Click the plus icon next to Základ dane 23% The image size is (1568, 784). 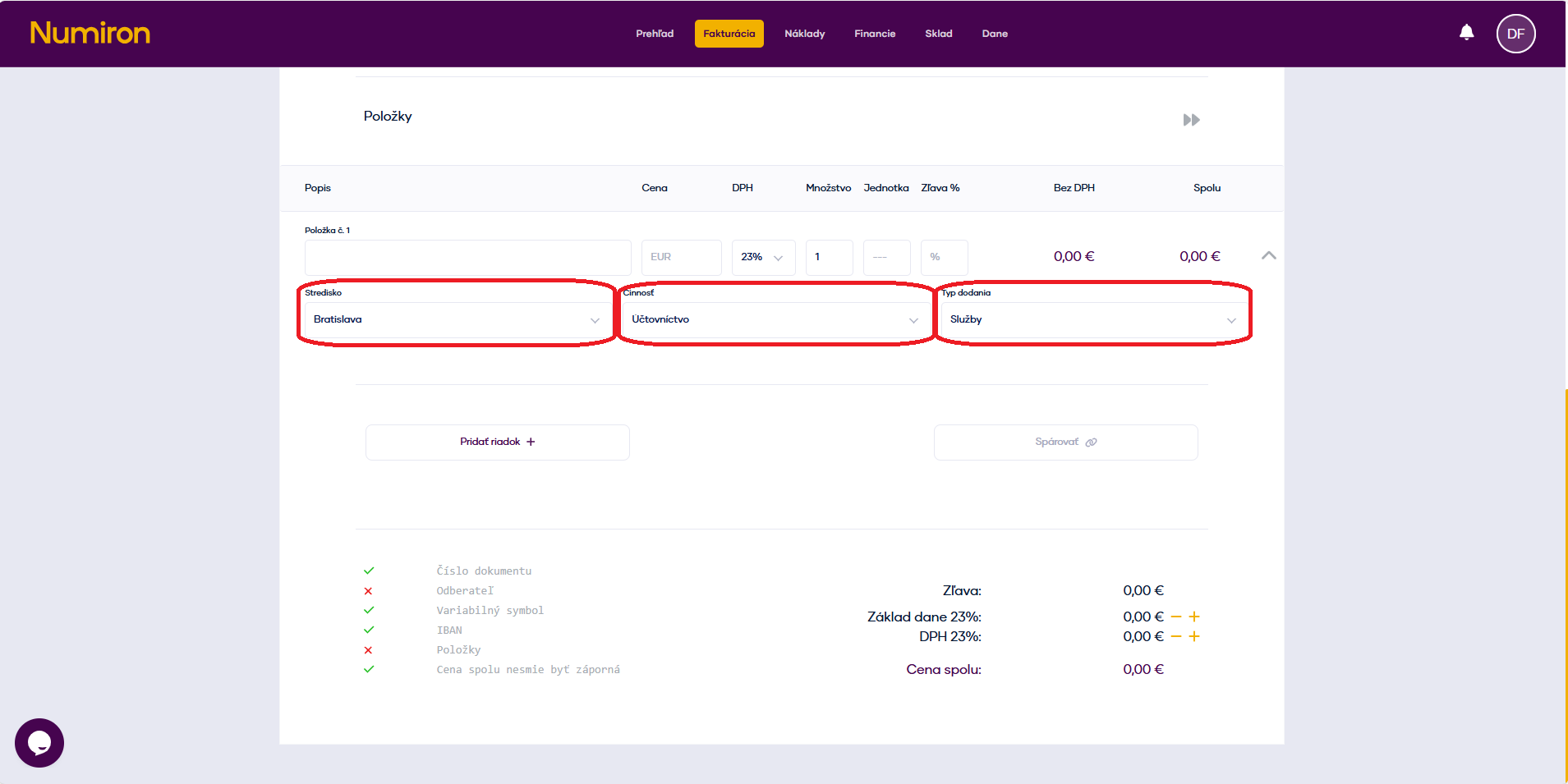pyautogui.click(x=1194, y=617)
